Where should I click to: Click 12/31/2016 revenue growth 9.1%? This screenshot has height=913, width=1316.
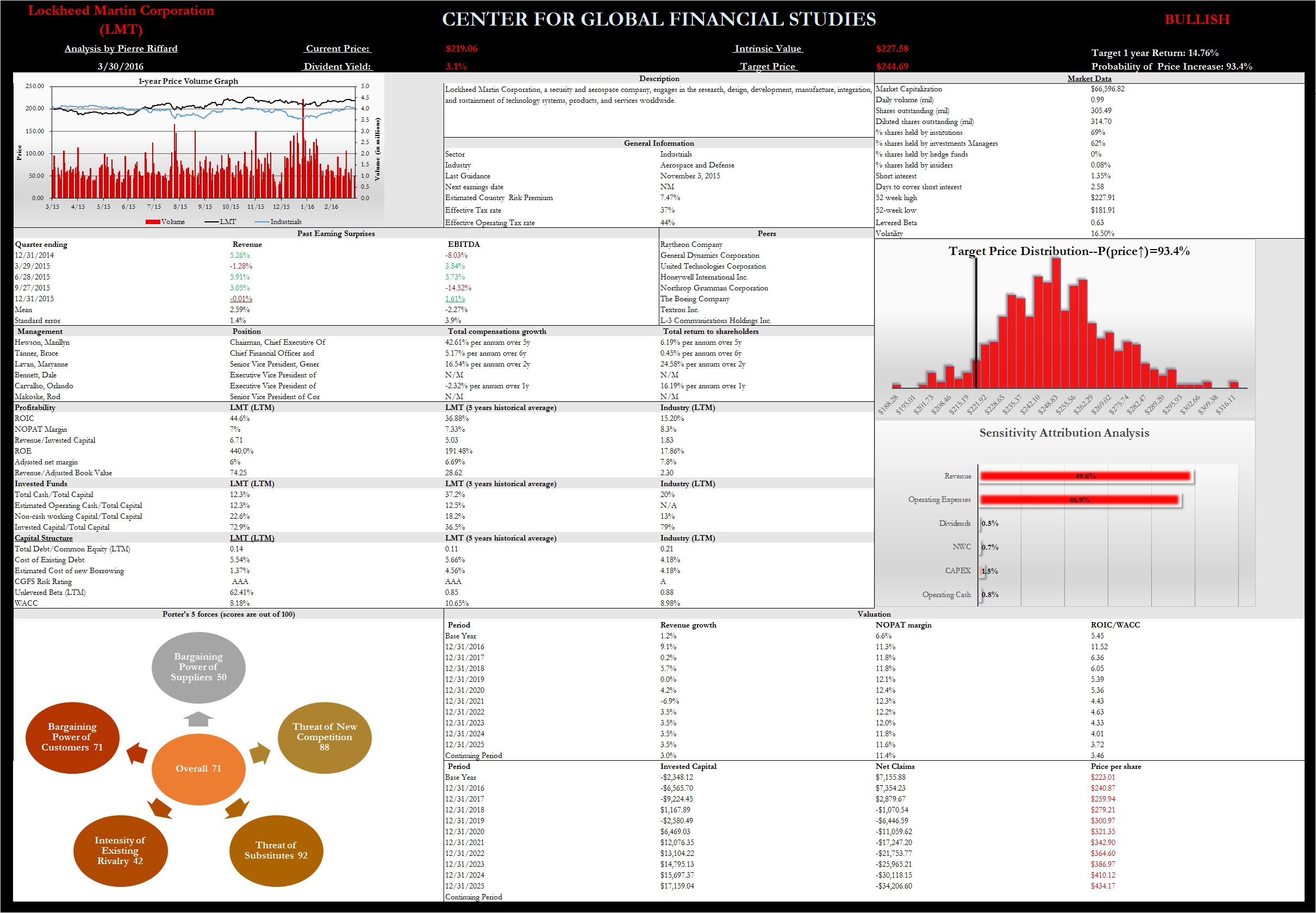668,647
